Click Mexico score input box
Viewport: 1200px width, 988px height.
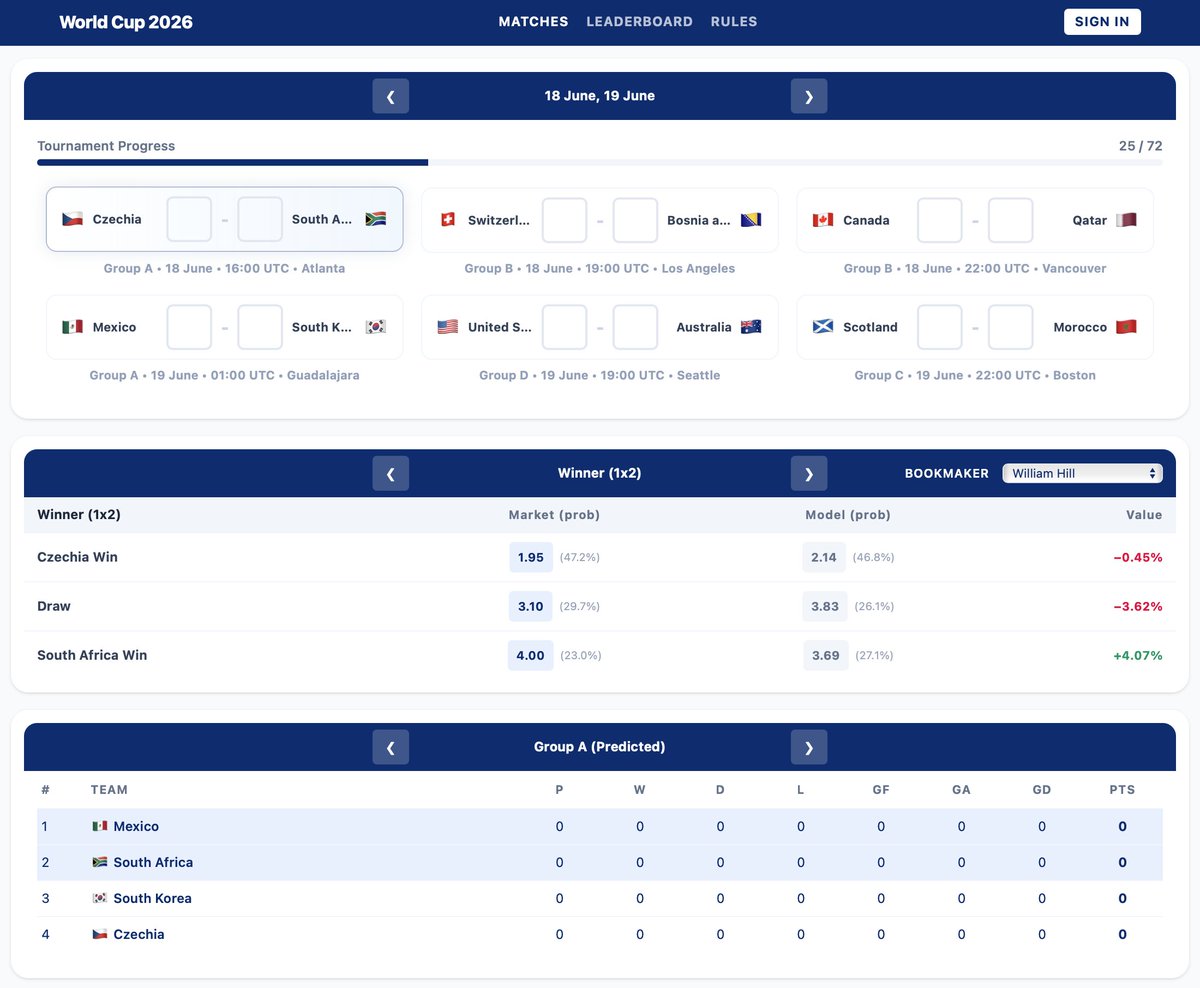pos(189,327)
